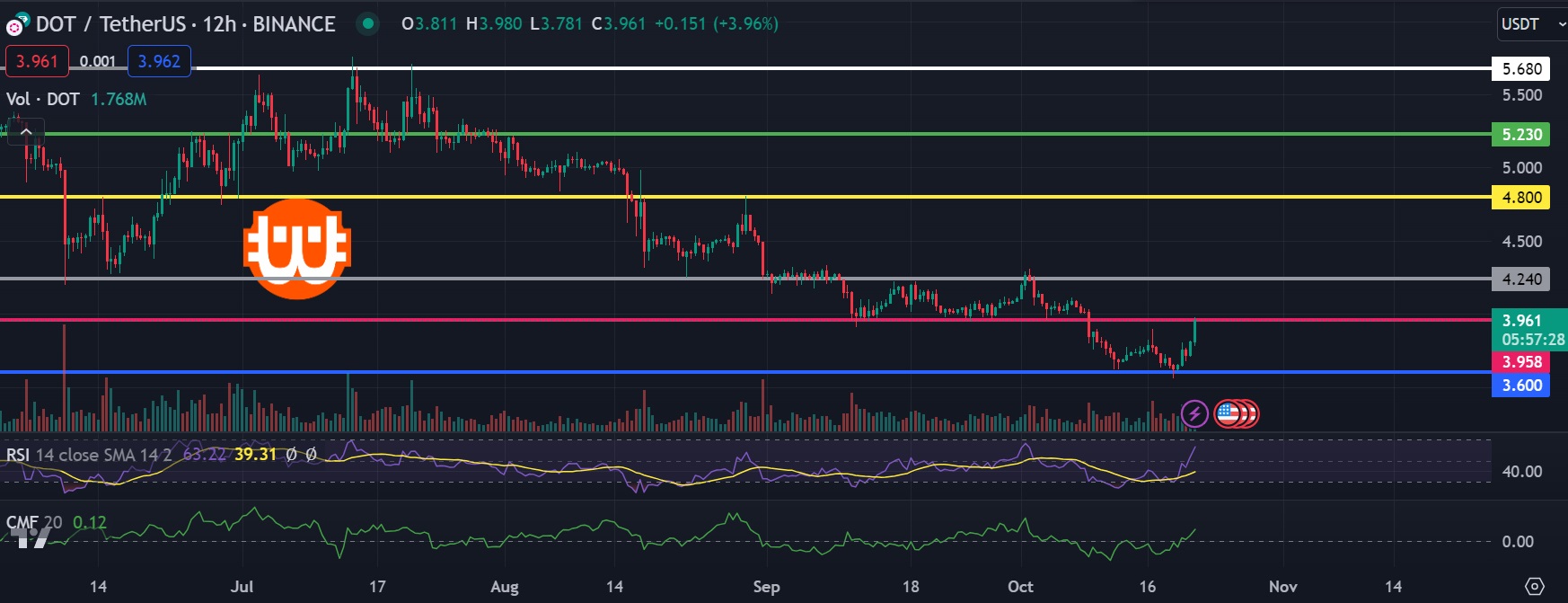Viewport: 1568px width, 603px height.
Task: Click the Jul label on the time axis
Action: coord(242,587)
